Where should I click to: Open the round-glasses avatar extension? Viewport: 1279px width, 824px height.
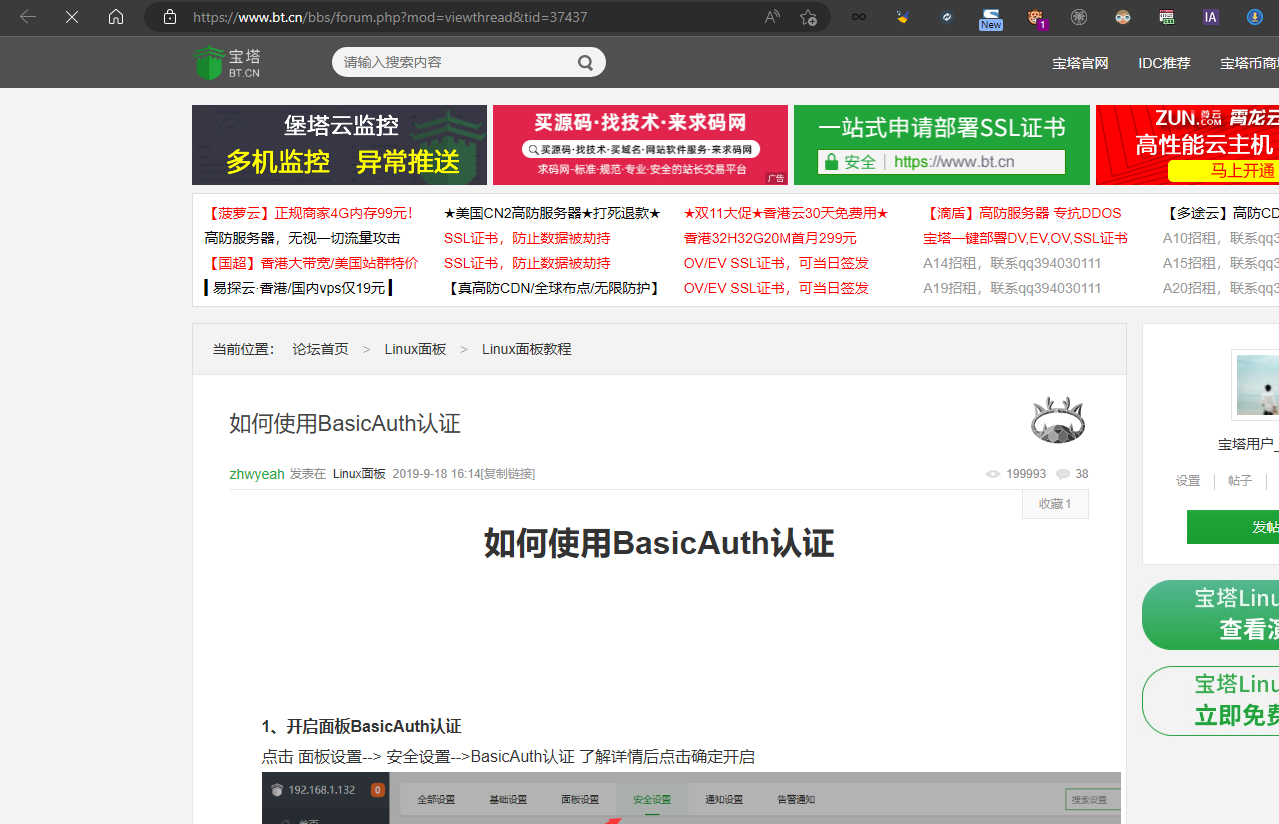pyautogui.click(x=1123, y=17)
